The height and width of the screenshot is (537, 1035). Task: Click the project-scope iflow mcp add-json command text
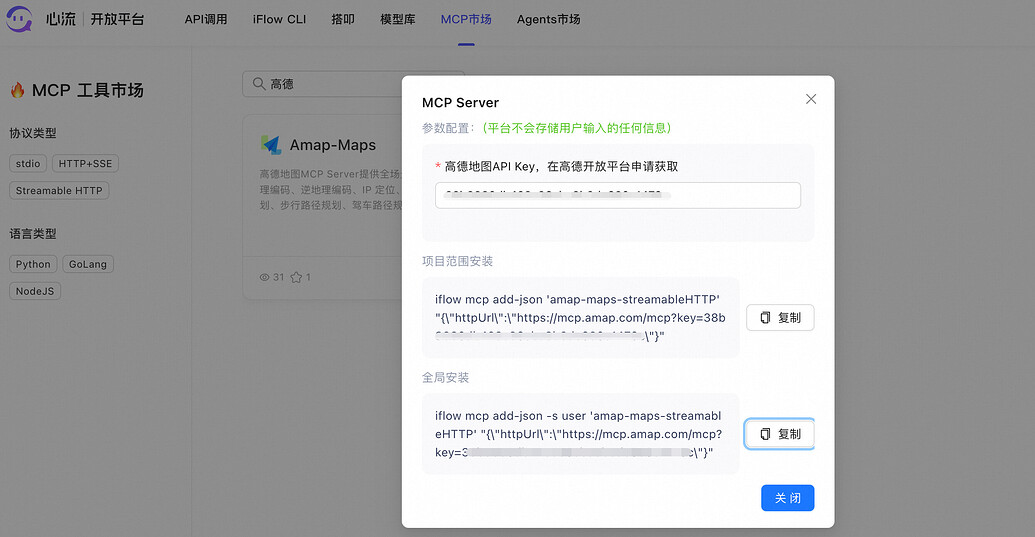[580, 317]
